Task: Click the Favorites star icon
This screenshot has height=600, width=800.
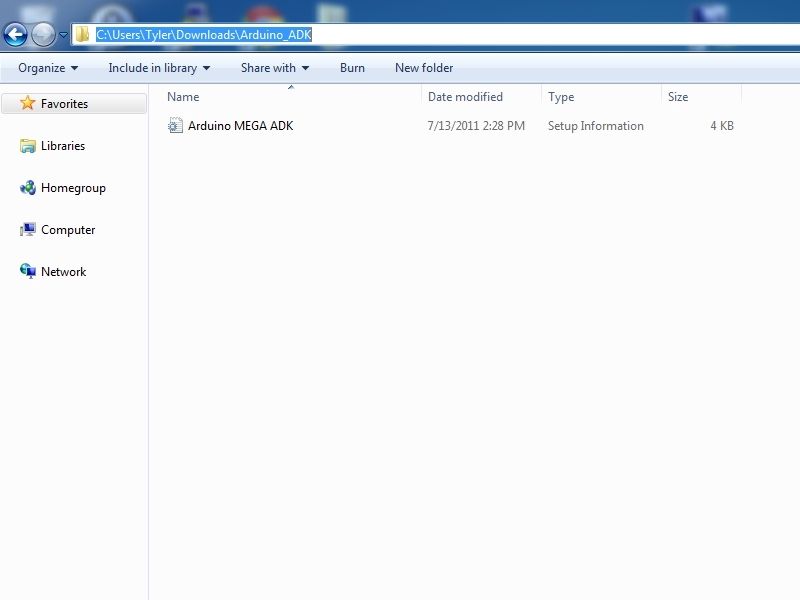Action: (28, 103)
